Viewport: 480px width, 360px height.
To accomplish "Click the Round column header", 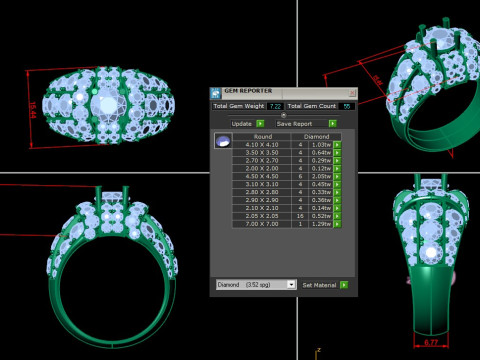I will tap(262, 137).
